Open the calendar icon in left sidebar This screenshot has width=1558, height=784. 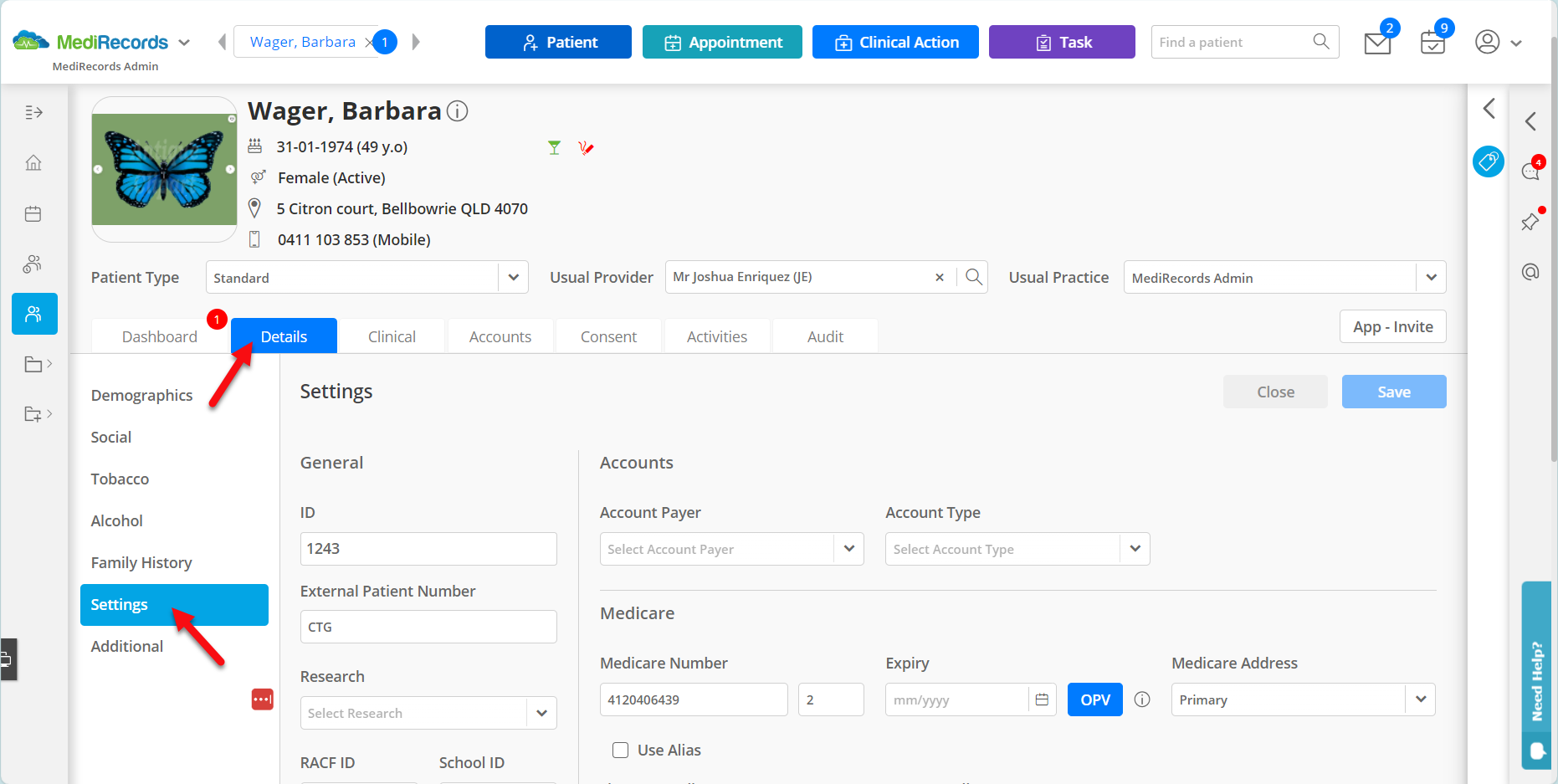click(33, 213)
